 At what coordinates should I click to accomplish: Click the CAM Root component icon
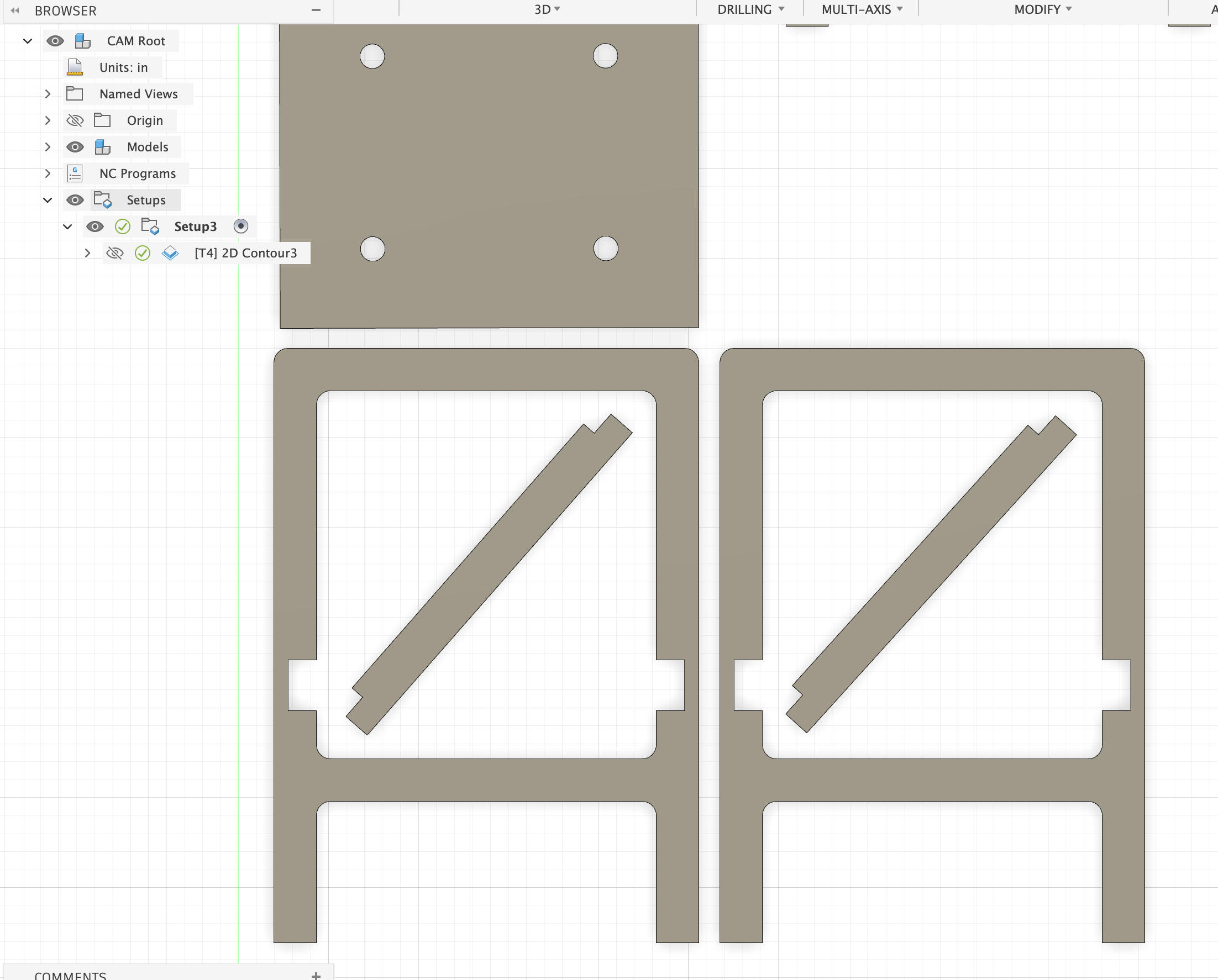[x=82, y=41]
